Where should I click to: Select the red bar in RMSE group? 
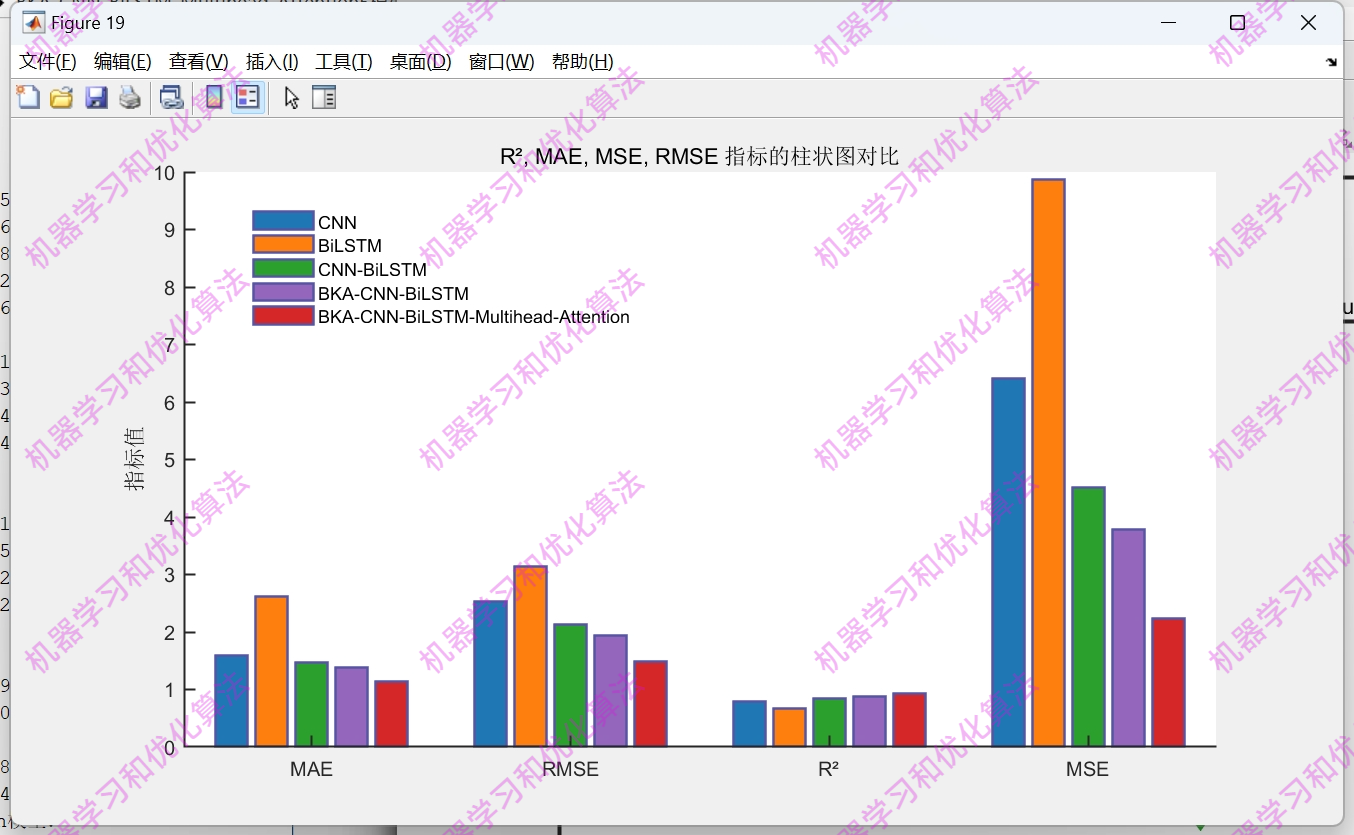click(x=650, y=704)
